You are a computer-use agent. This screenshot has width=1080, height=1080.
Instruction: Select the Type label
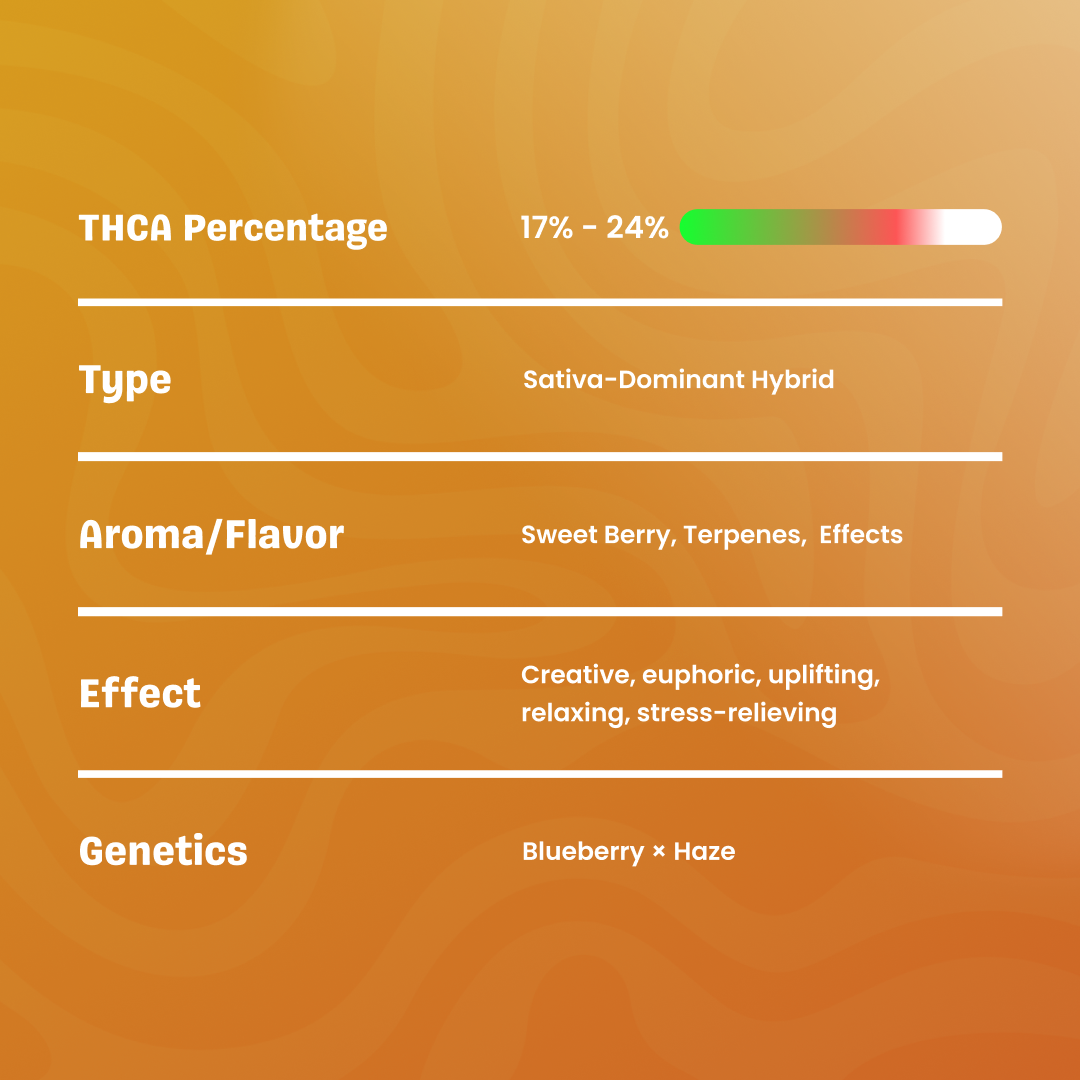tap(125, 382)
